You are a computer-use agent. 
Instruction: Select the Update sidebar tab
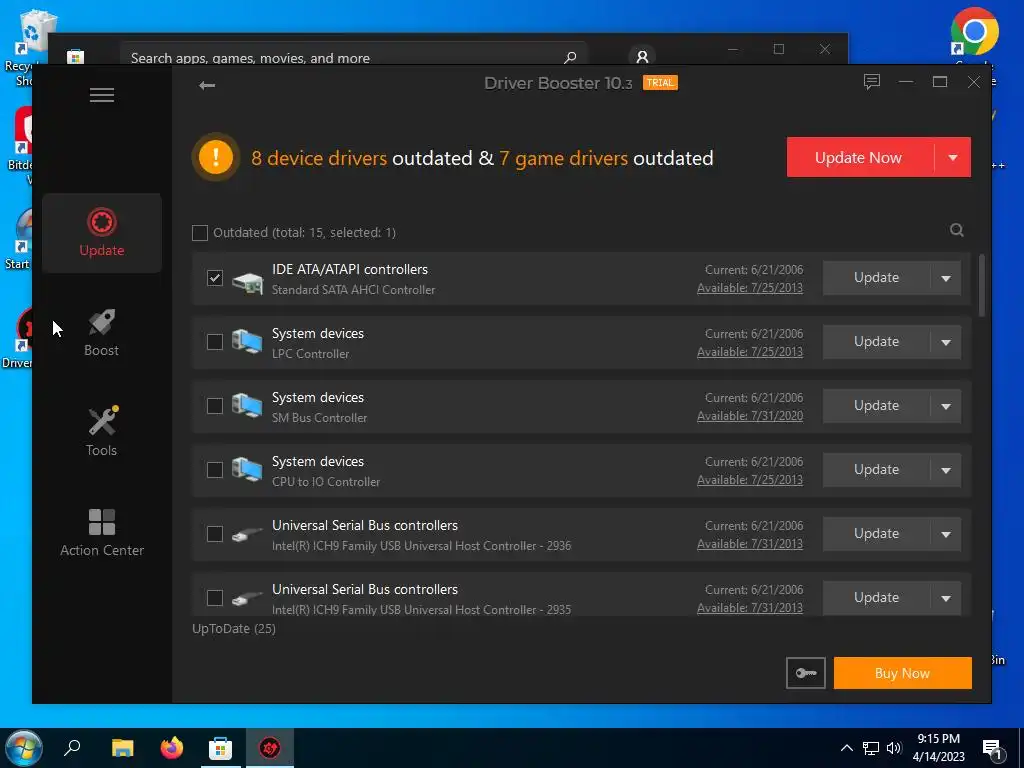pyautogui.click(x=102, y=232)
